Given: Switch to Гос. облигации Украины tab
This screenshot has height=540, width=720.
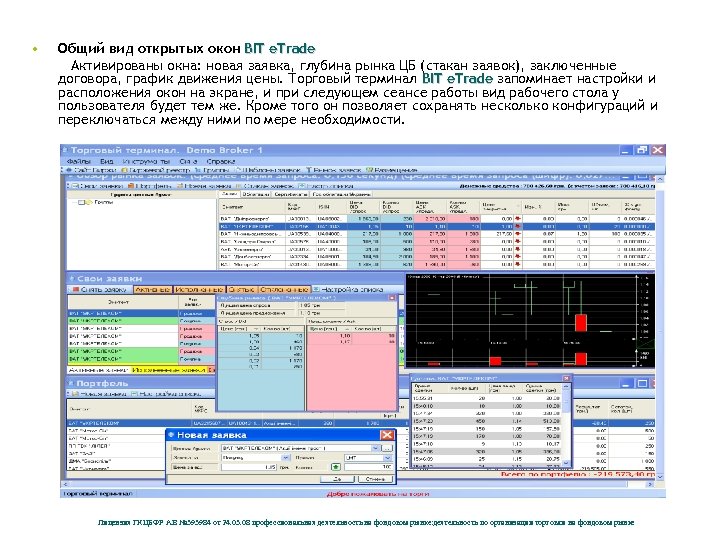Looking at the screenshot, I should click(341, 194).
